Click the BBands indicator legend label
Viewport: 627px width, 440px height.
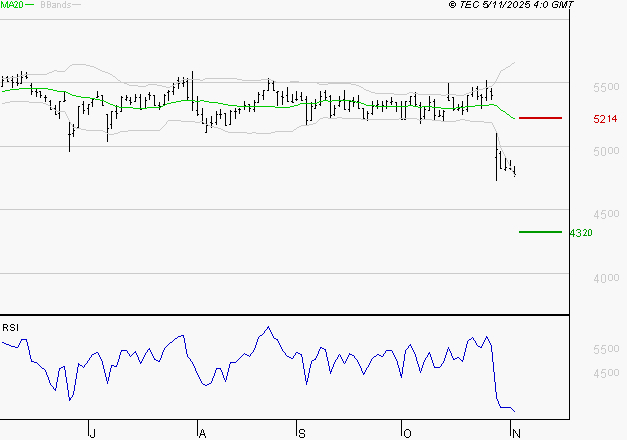(x=55, y=6)
